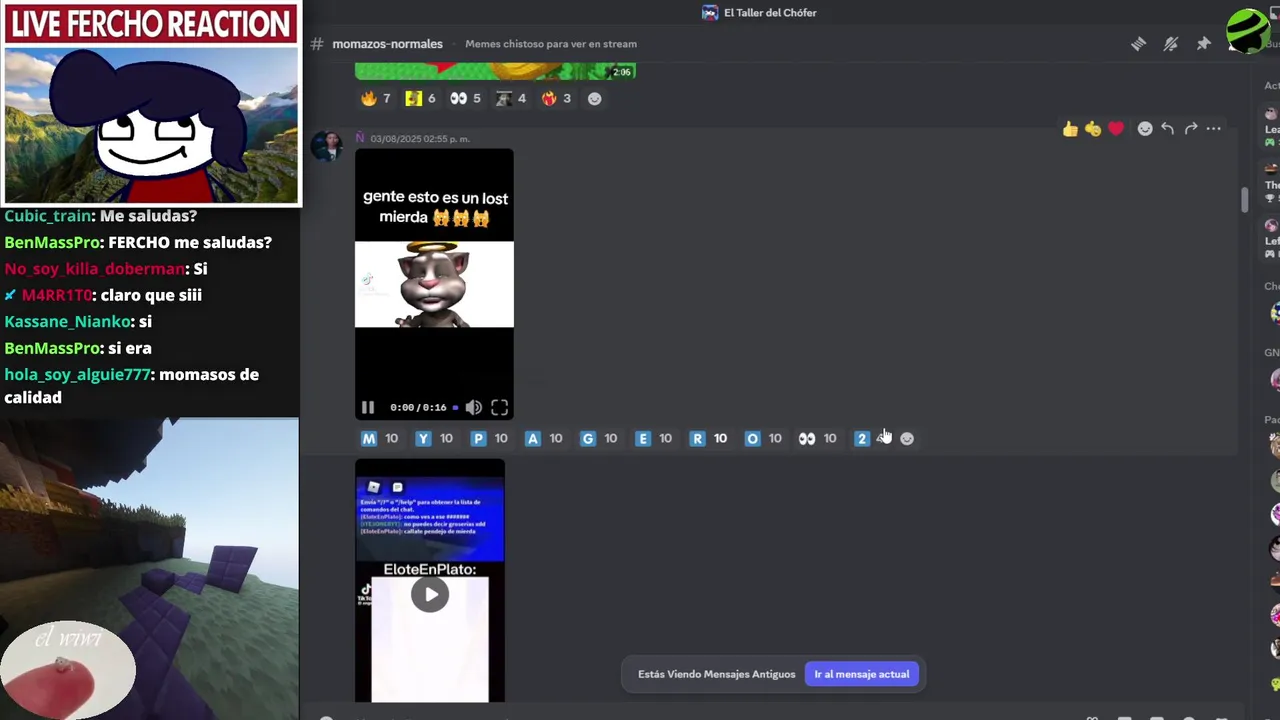Toggle the Y letter reaction
This screenshot has height=720, width=1280.
pyautogui.click(x=435, y=438)
